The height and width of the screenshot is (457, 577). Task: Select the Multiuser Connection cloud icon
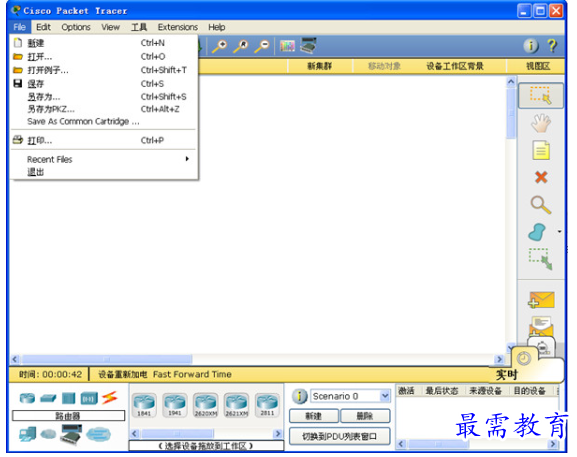pos(98,435)
